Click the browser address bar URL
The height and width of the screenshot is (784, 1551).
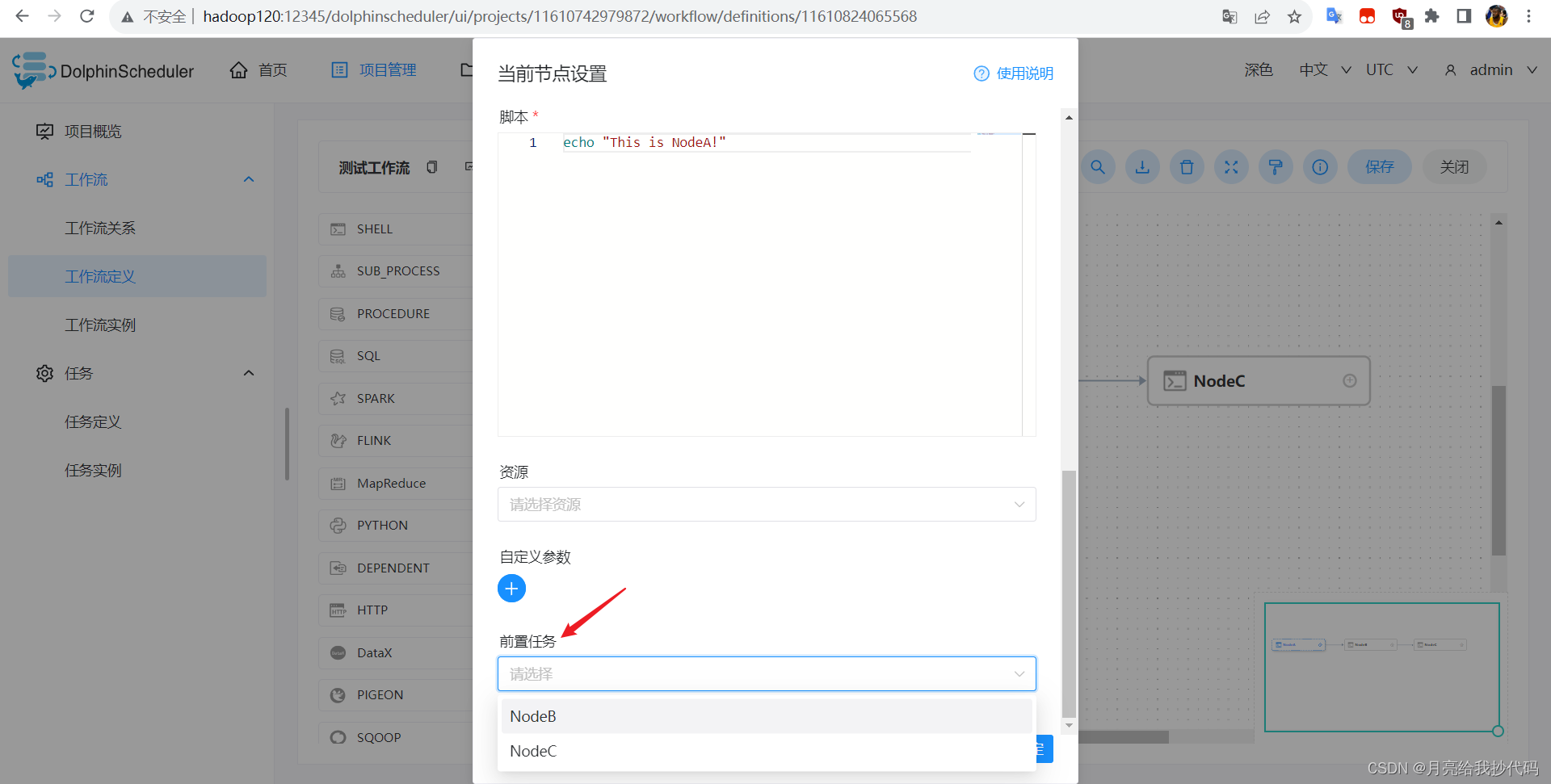[560, 16]
